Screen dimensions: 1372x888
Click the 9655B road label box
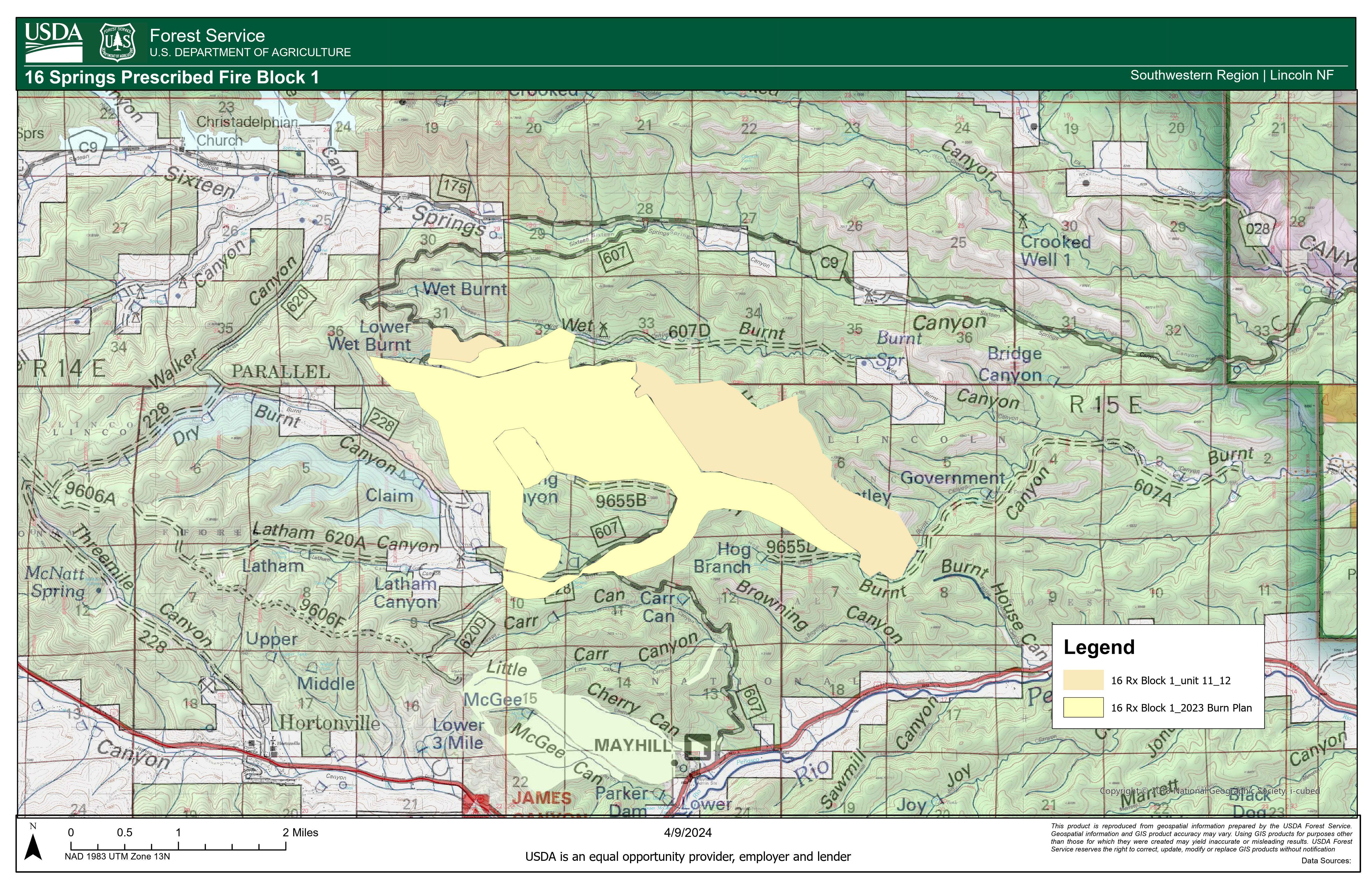coord(621,501)
